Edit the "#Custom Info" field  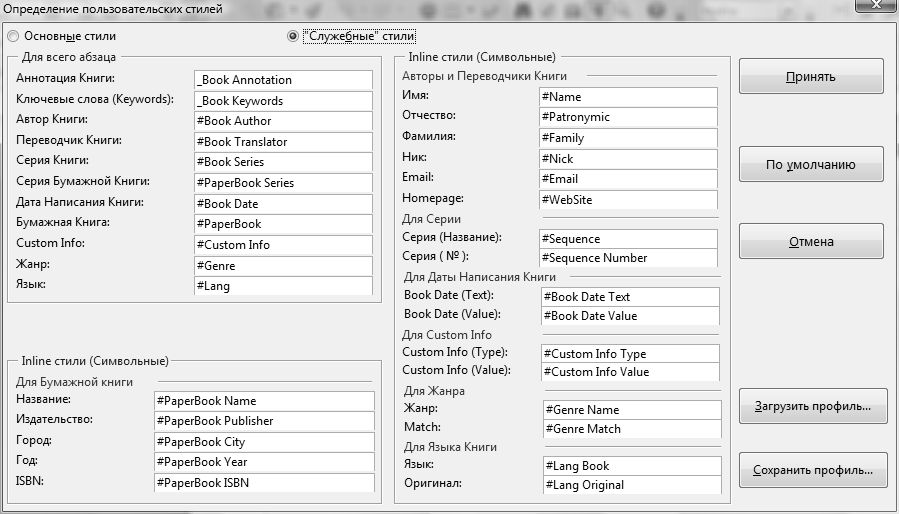tap(283, 245)
